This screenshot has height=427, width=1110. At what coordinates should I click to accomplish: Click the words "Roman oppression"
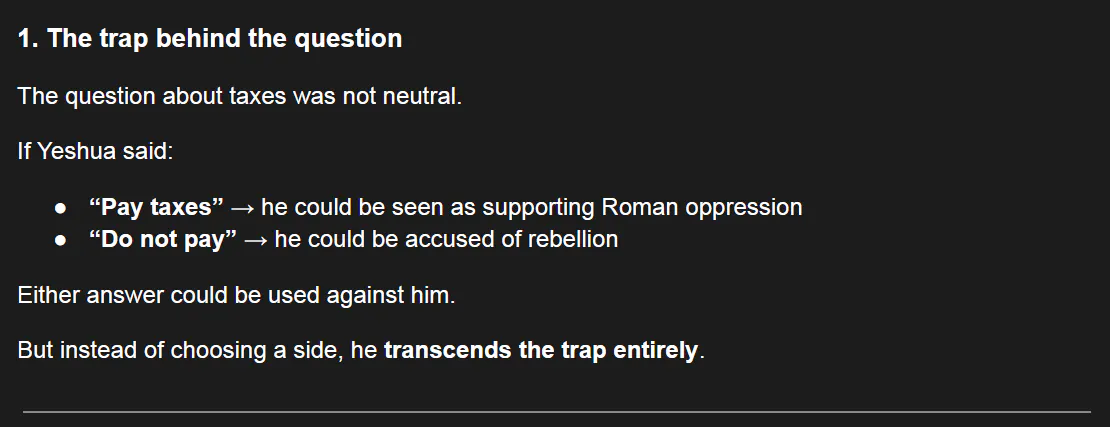point(702,207)
